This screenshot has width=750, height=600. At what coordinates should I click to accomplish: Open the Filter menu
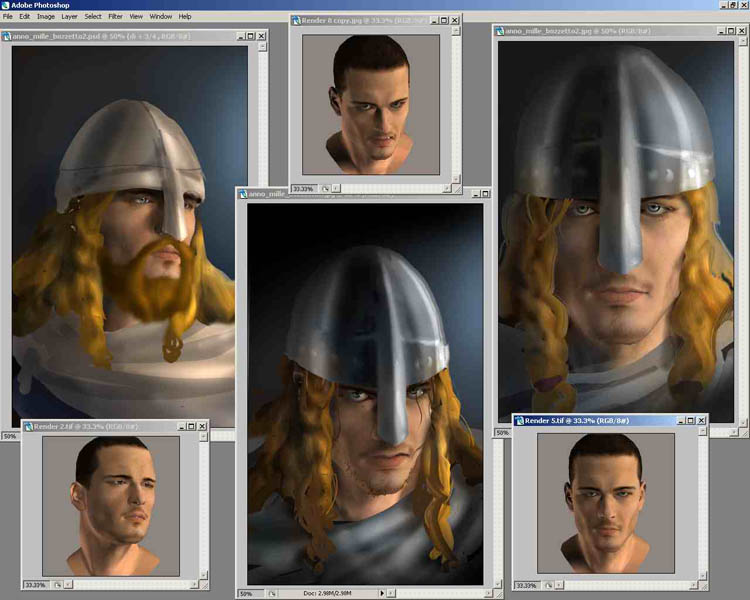point(115,17)
